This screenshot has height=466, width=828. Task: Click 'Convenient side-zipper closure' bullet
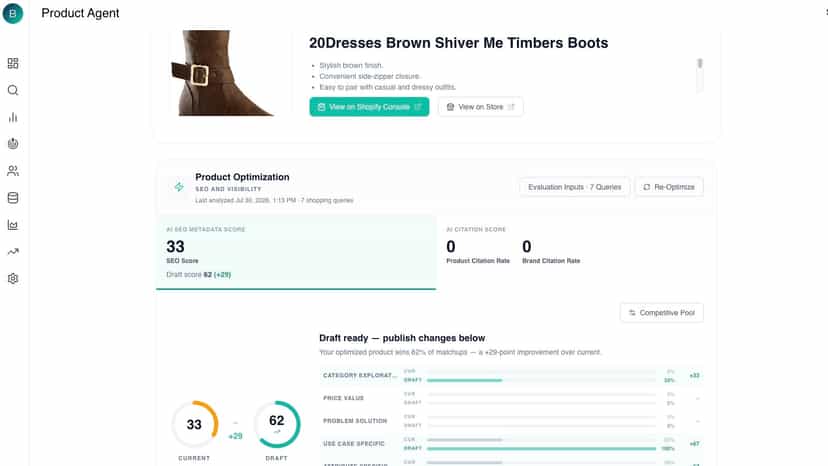(x=370, y=76)
